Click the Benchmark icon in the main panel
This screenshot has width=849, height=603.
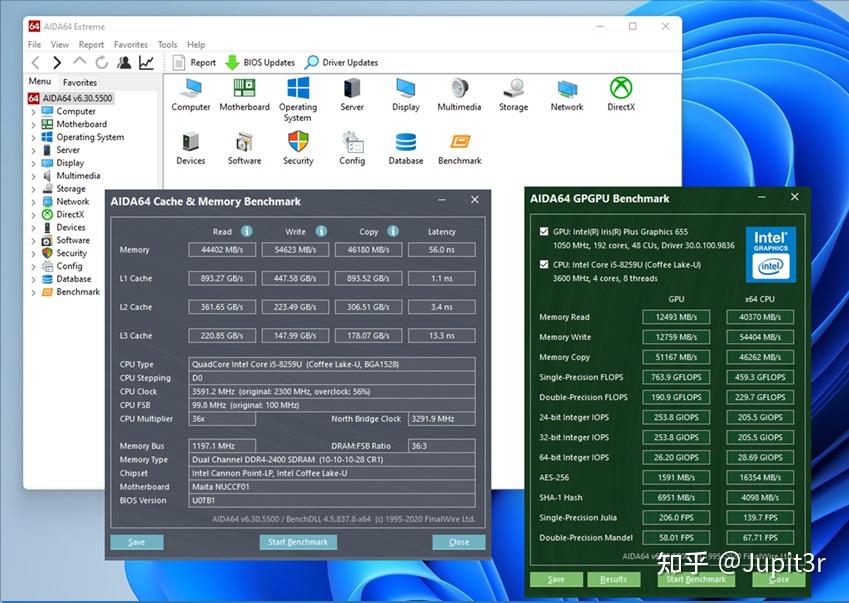459,146
